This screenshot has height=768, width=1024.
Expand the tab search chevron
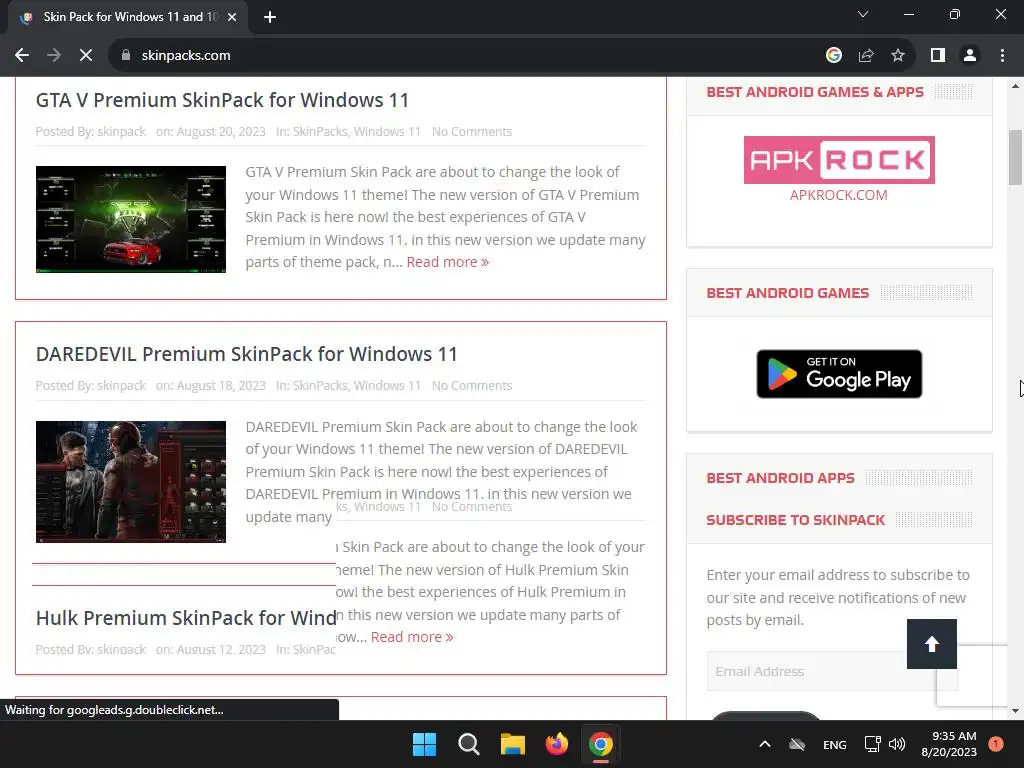(x=863, y=14)
